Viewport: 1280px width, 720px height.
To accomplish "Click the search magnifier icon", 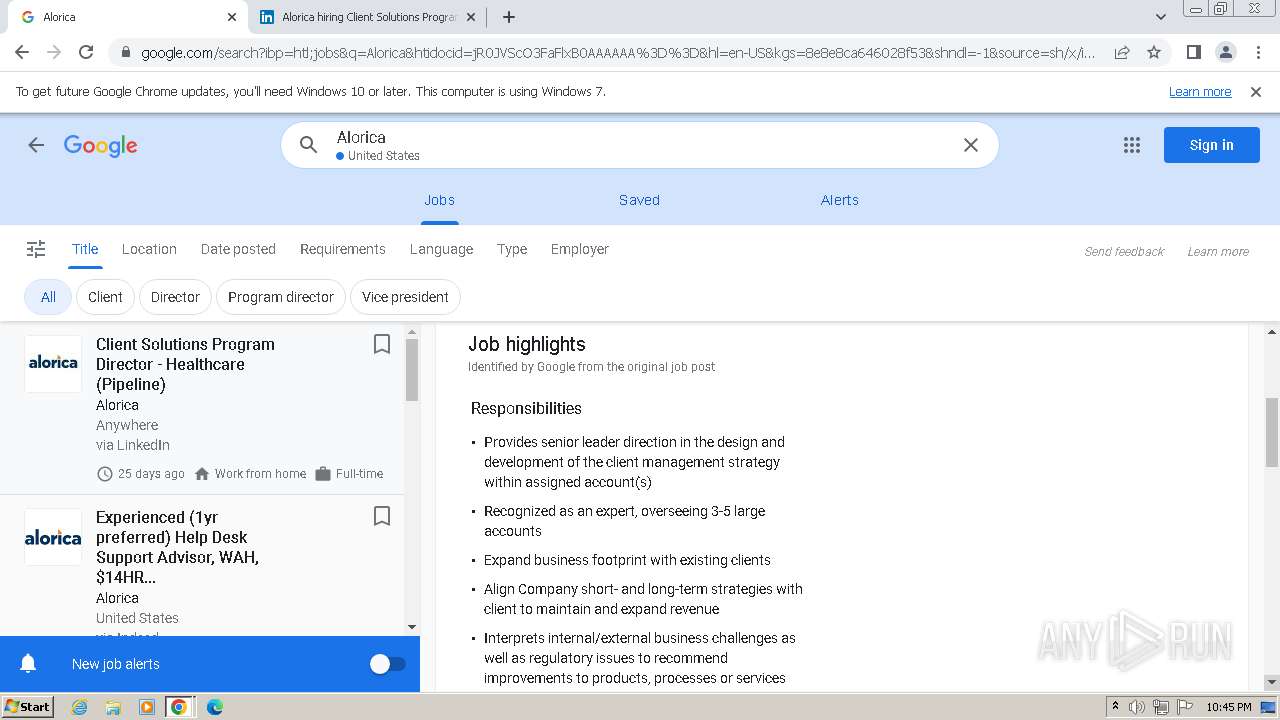I will [x=309, y=145].
